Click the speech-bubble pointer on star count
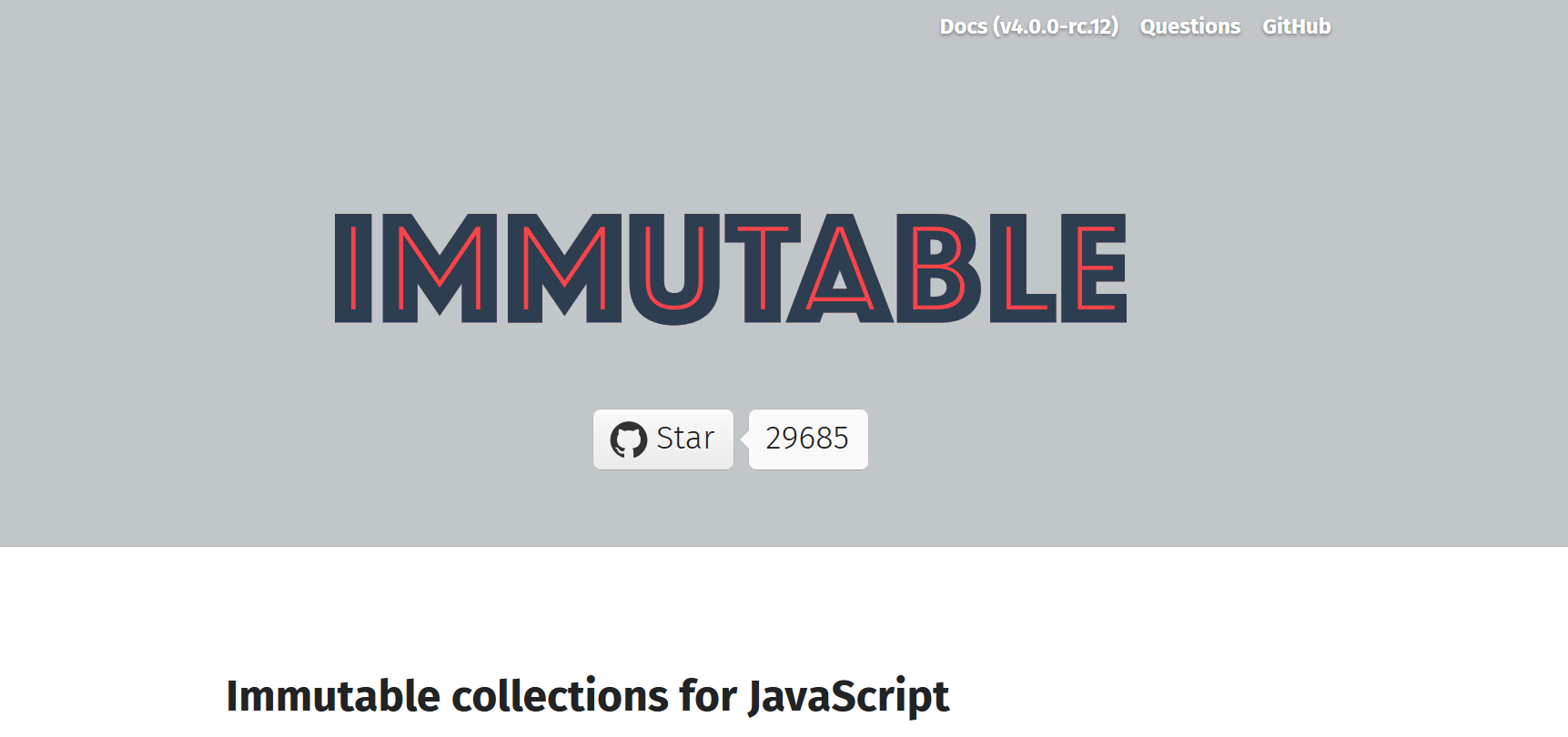The image size is (1568, 737). coord(745,439)
